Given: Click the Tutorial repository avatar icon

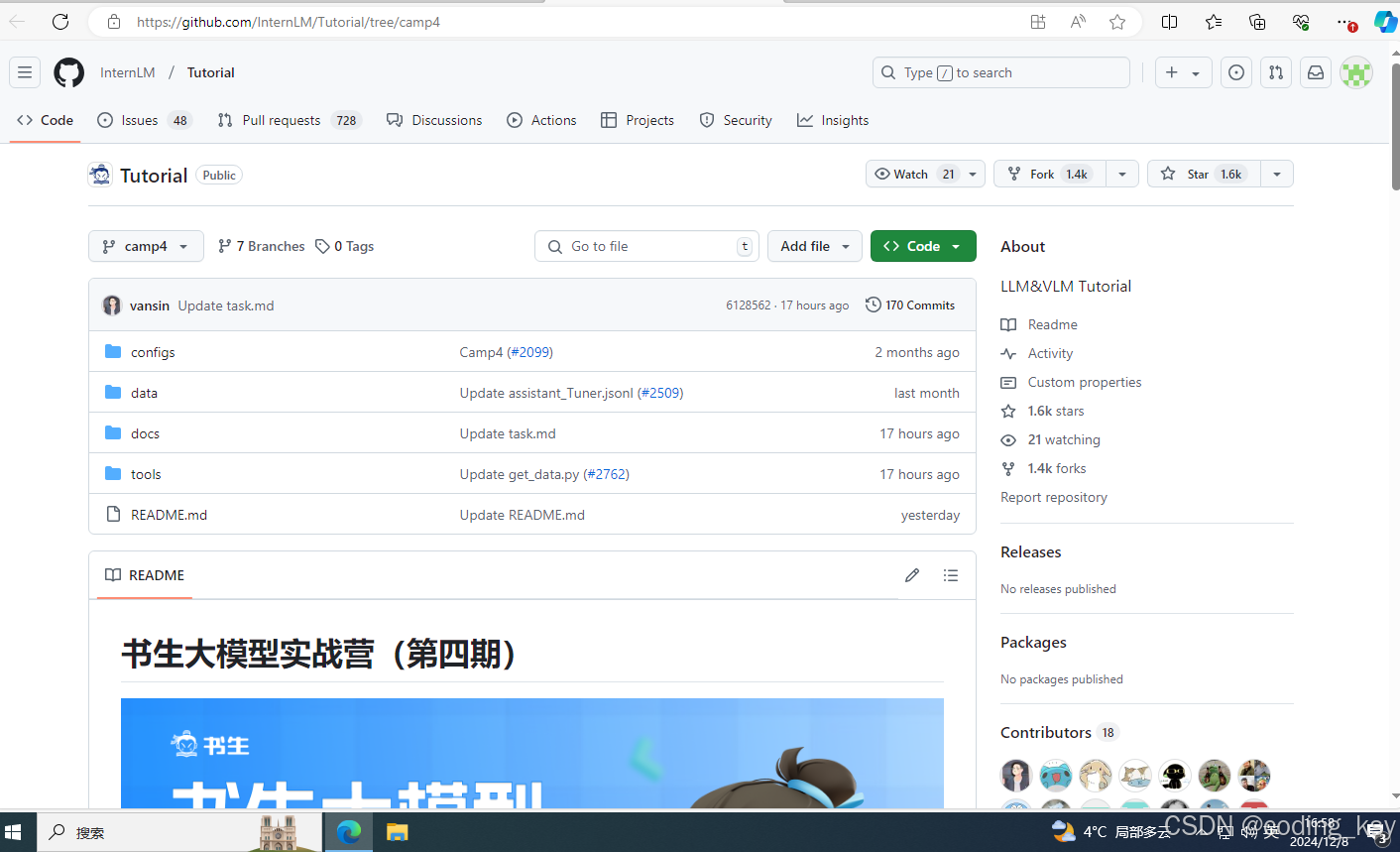Looking at the screenshot, I should pyautogui.click(x=100, y=175).
